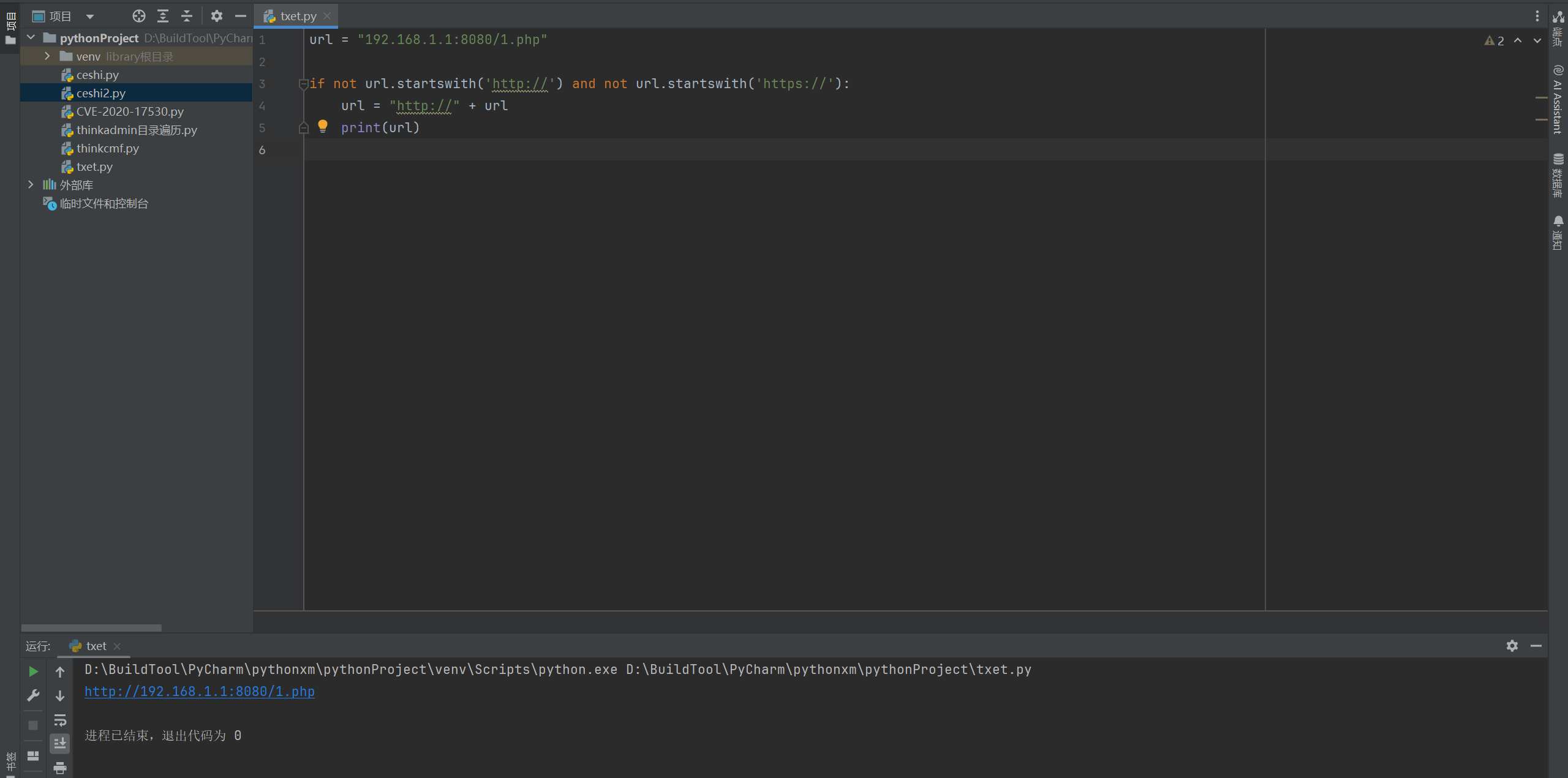Hide the project tool window
Viewport: 1568px width, 778px height.
(241, 17)
